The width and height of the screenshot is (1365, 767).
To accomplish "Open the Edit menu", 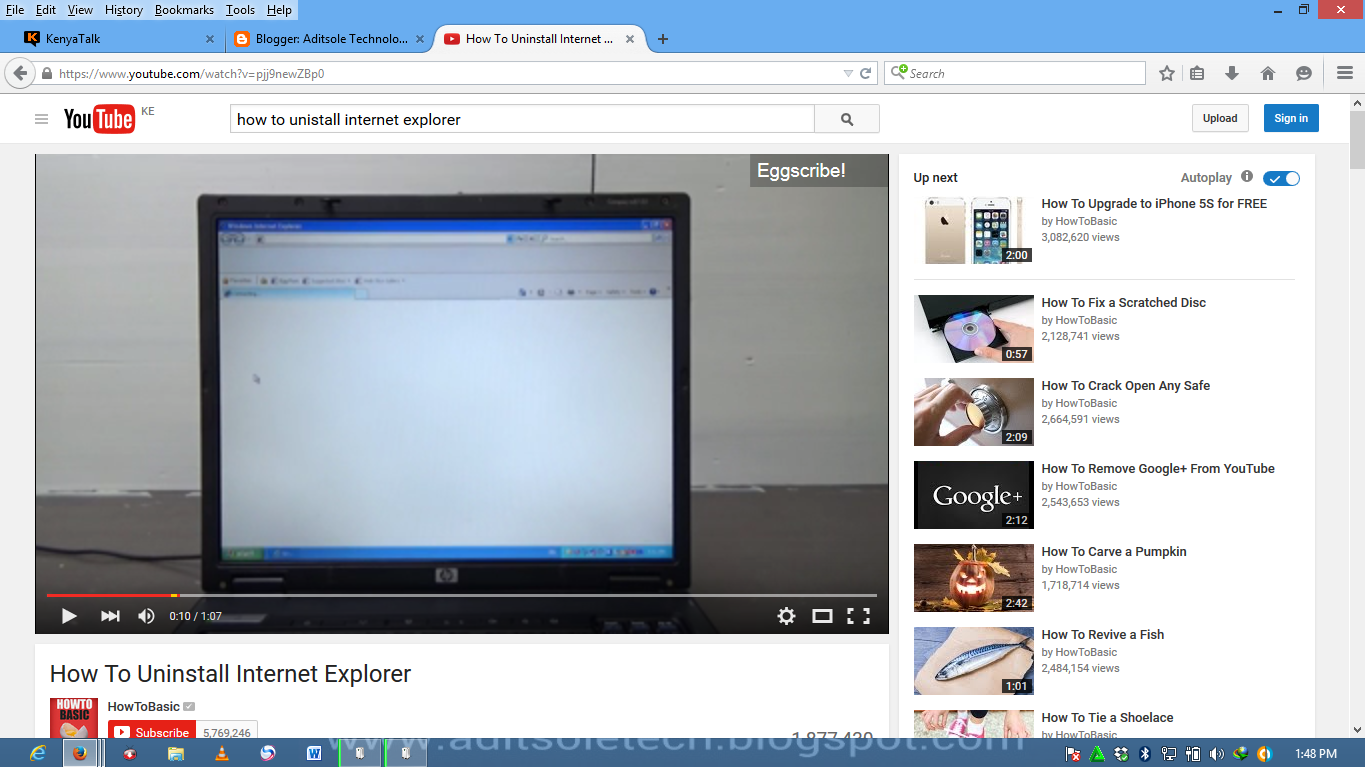I will click(x=46, y=10).
